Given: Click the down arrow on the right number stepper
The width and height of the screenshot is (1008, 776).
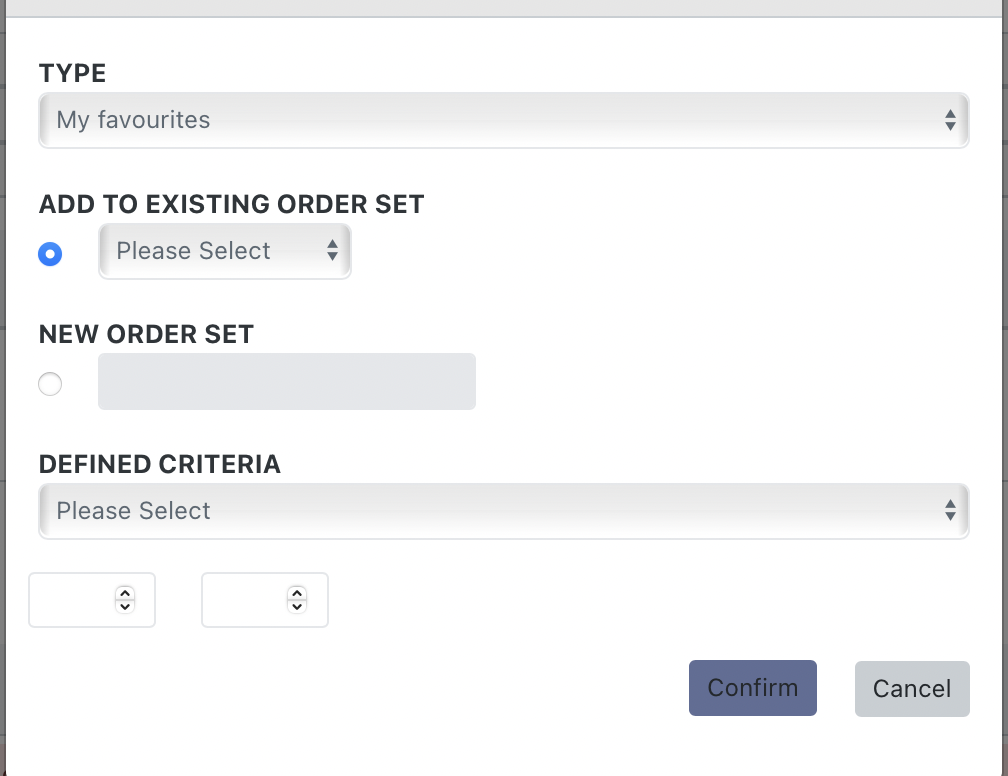Looking at the screenshot, I should point(297,606).
